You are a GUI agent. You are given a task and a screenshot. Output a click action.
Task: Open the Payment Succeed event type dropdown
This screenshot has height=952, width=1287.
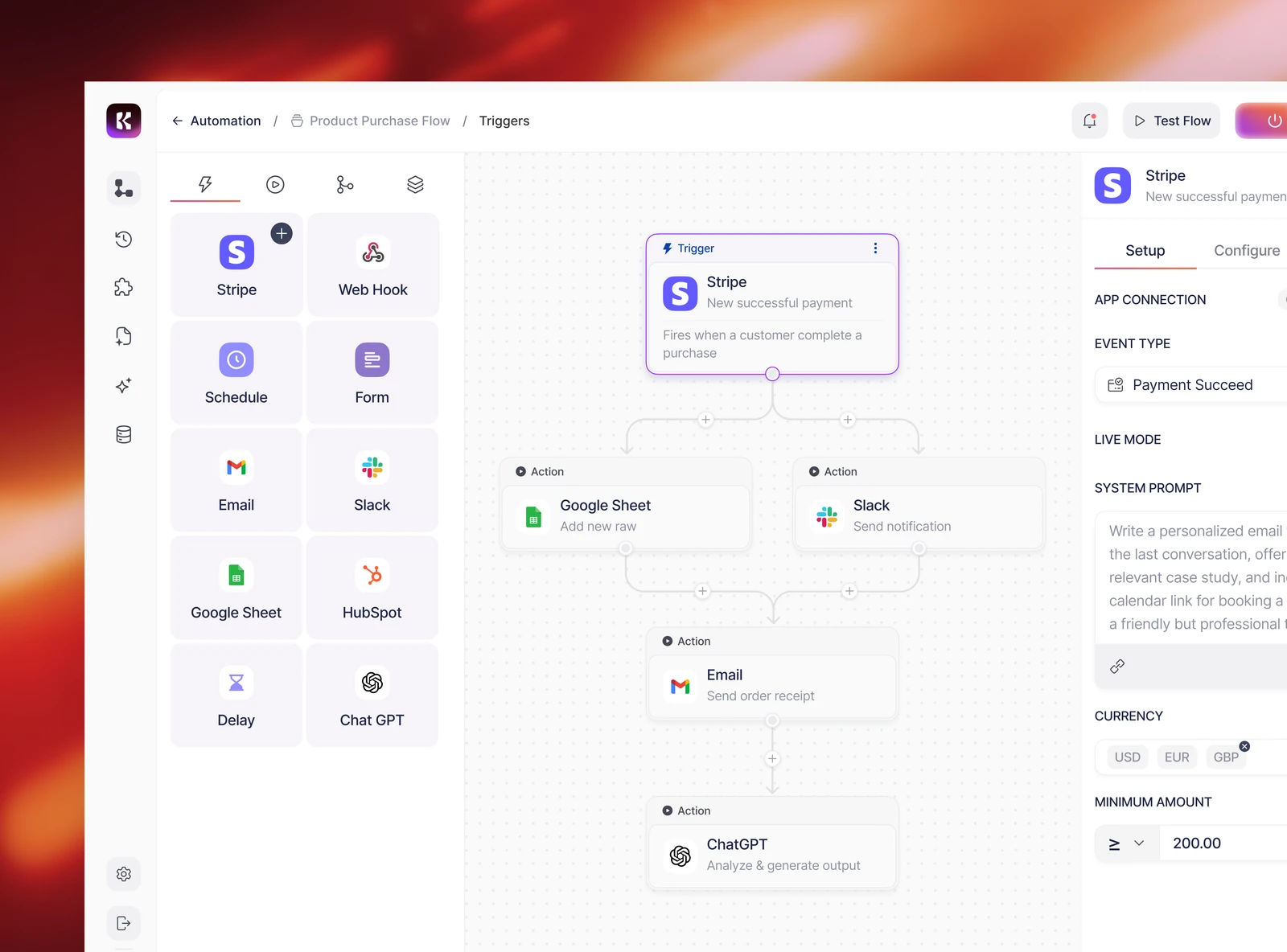(x=1192, y=385)
